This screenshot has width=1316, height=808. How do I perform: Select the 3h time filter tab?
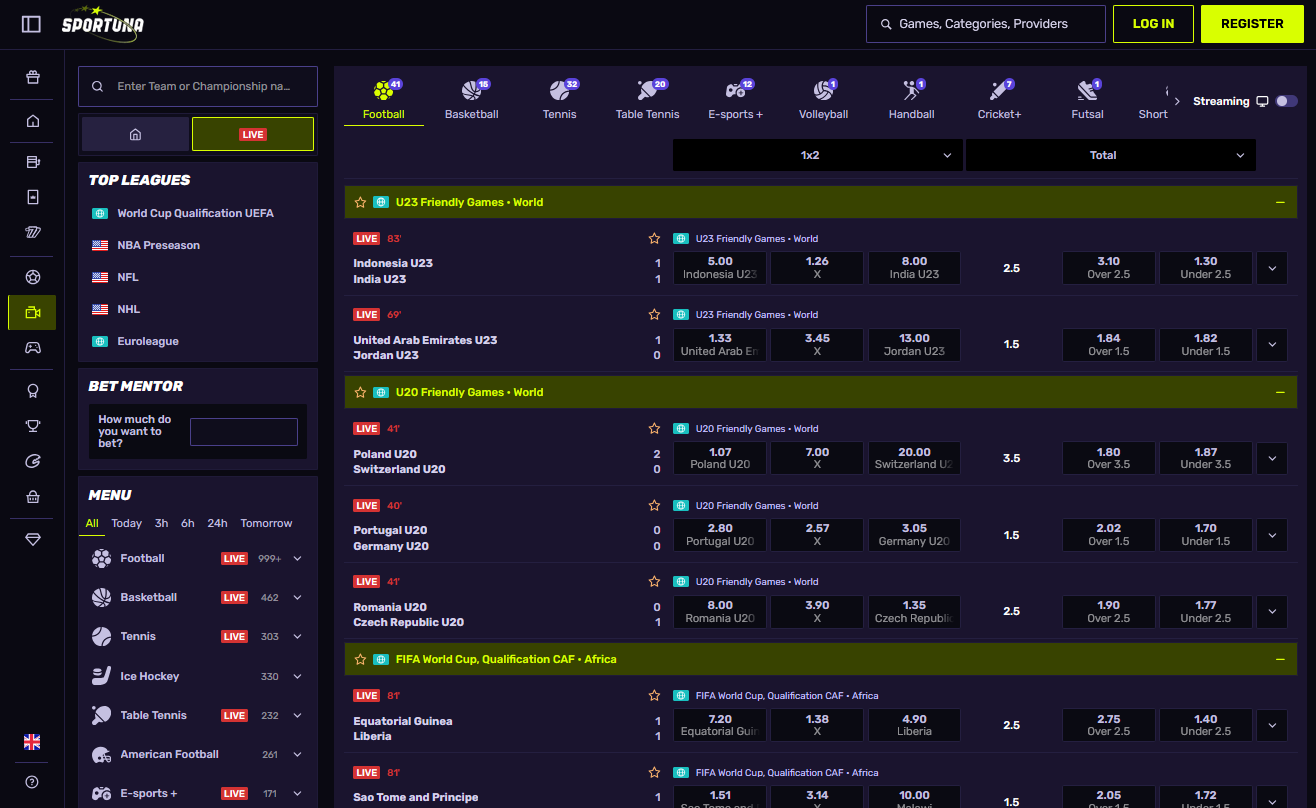[161, 523]
